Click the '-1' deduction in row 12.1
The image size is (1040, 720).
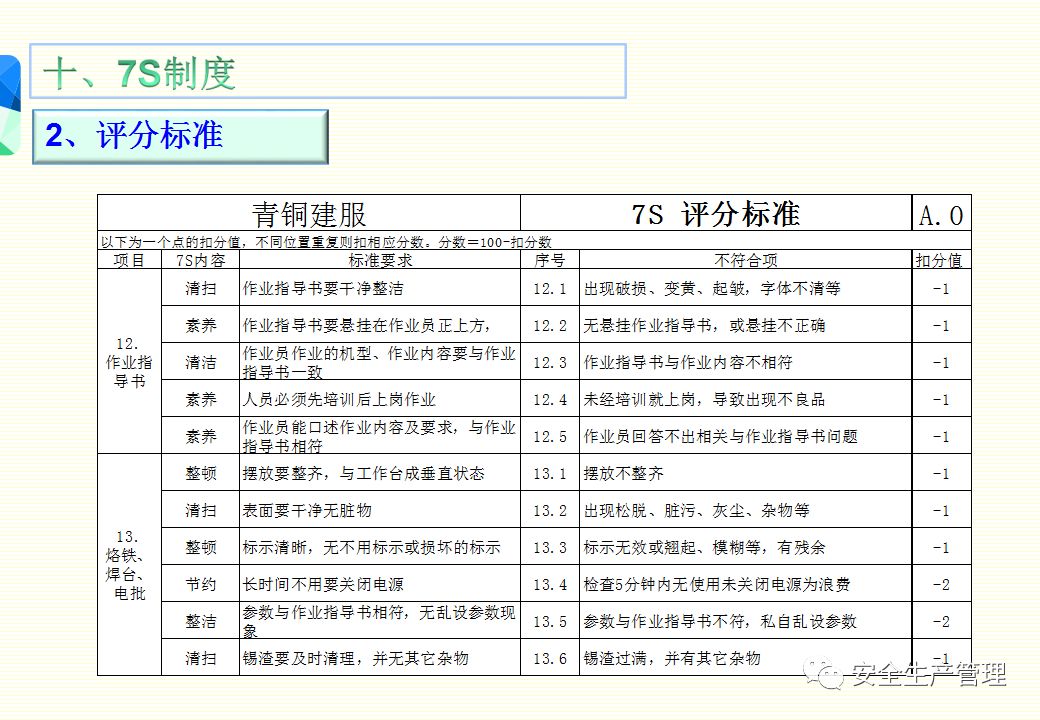(941, 289)
